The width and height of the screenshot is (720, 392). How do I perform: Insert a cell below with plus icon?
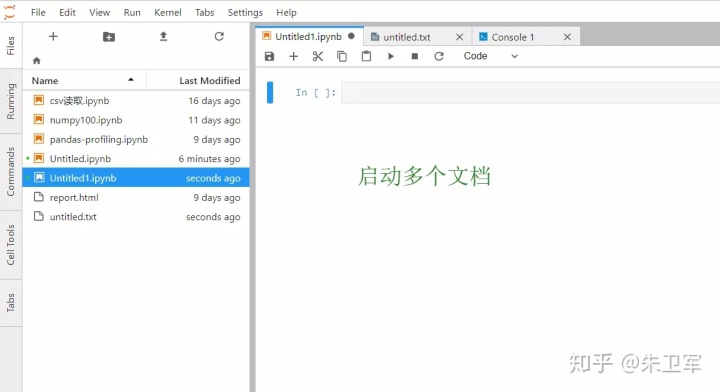[x=293, y=56]
